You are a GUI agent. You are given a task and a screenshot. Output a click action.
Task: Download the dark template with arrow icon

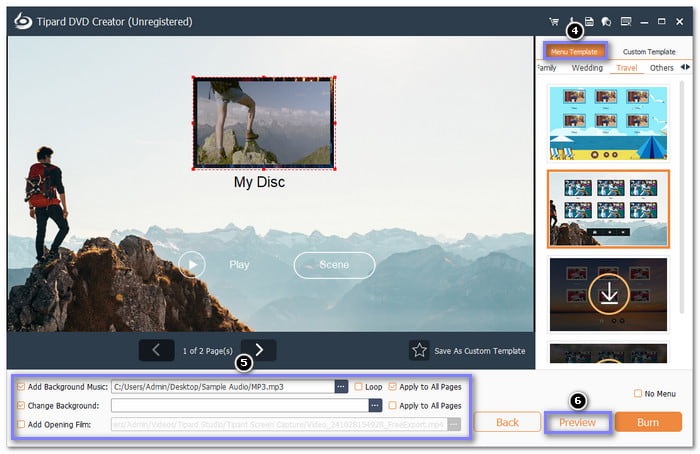(x=607, y=294)
